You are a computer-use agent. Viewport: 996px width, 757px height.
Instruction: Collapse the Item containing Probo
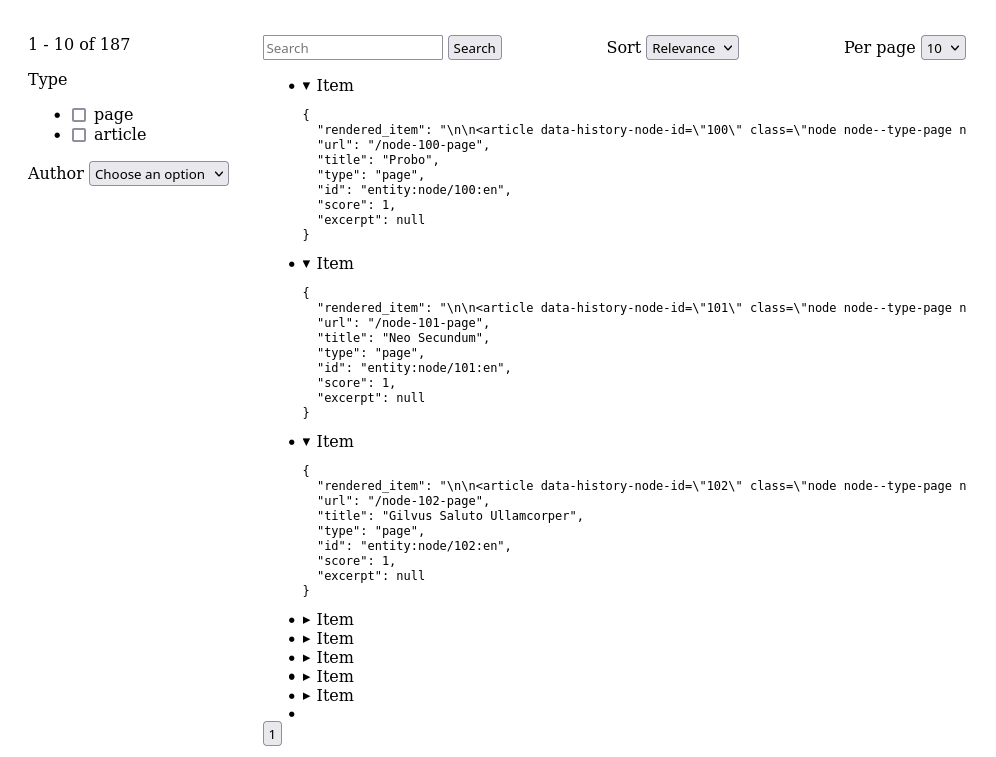click(x=328, y=86)
